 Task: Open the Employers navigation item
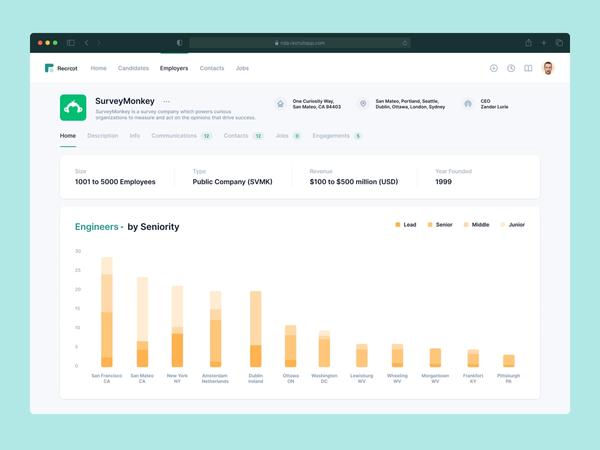coord(174,68)
